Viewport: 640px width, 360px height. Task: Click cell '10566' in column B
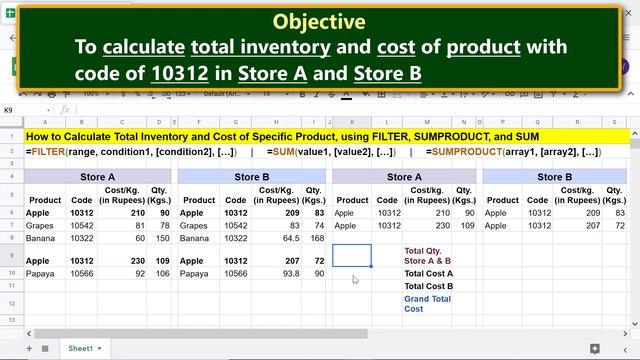pyautogui.click(x=82, y=273)
